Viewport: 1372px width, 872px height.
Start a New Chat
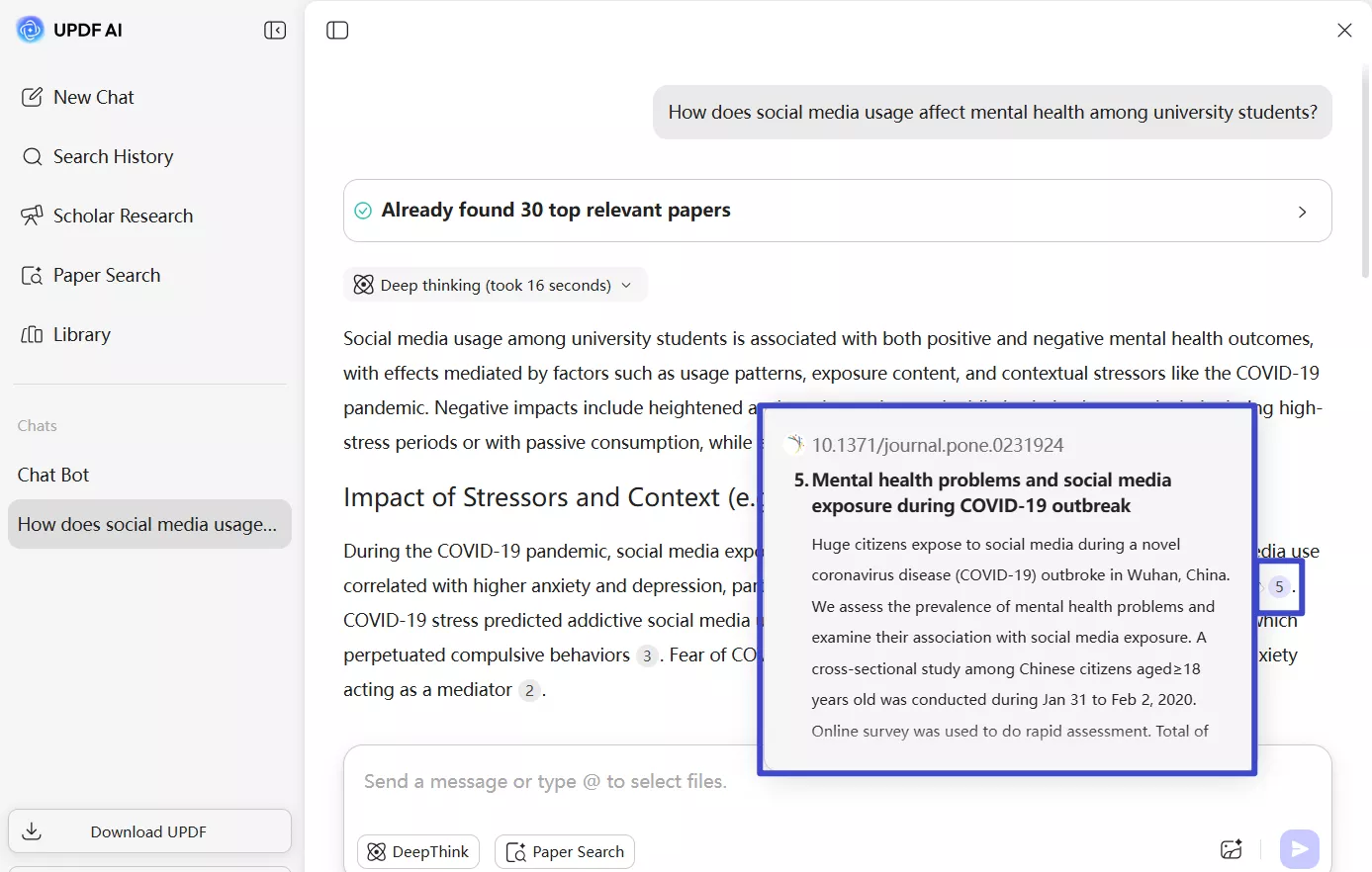point(93,97)
